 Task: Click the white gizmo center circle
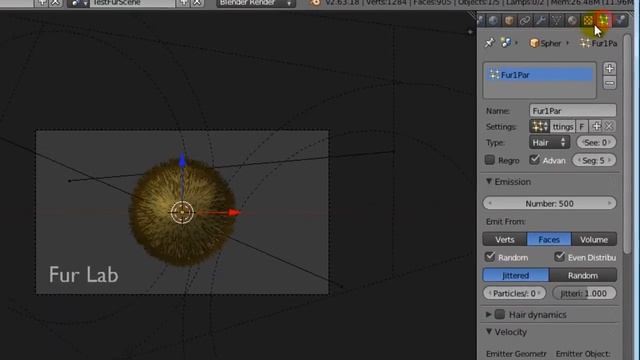click(182, 212)
